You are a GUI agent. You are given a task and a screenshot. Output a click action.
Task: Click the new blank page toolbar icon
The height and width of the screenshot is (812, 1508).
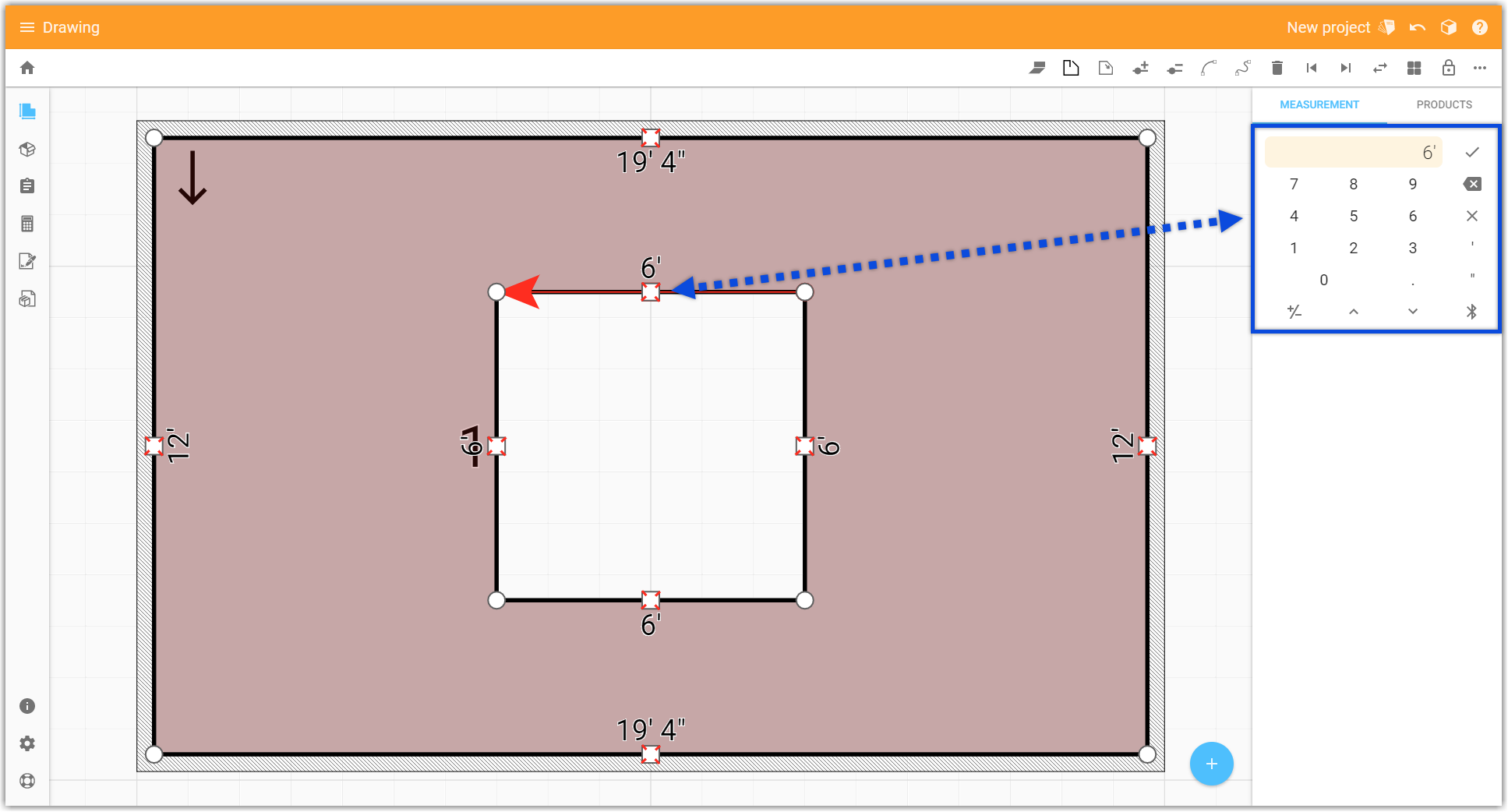1072,68
